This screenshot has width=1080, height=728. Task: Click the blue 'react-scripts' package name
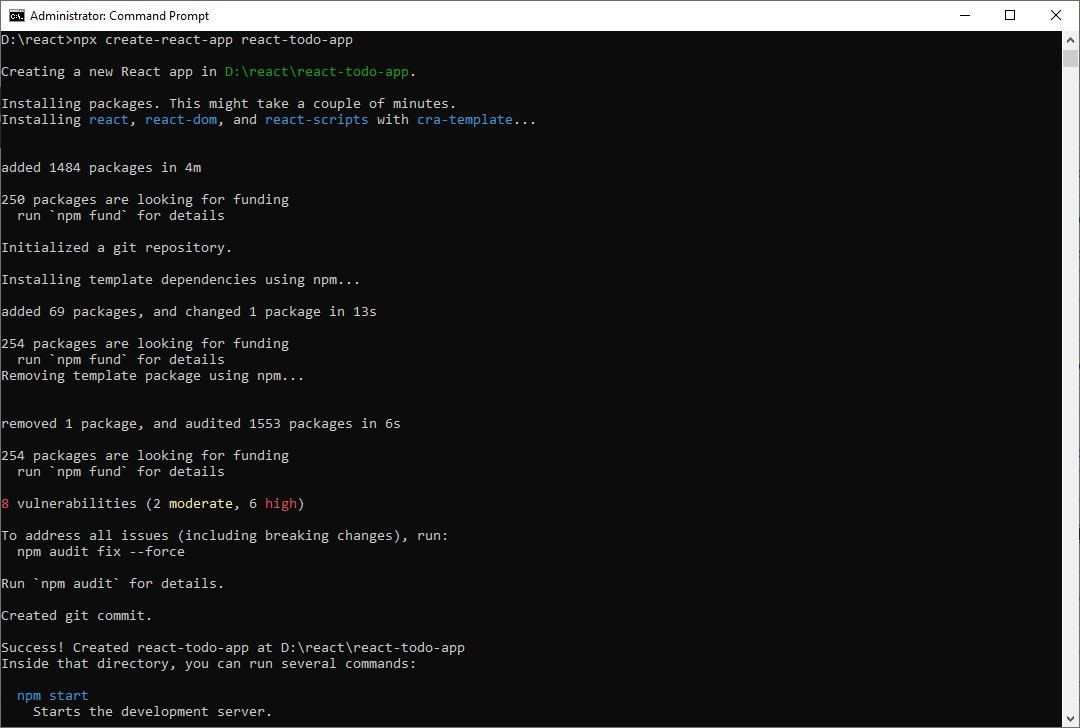[316, 120]
